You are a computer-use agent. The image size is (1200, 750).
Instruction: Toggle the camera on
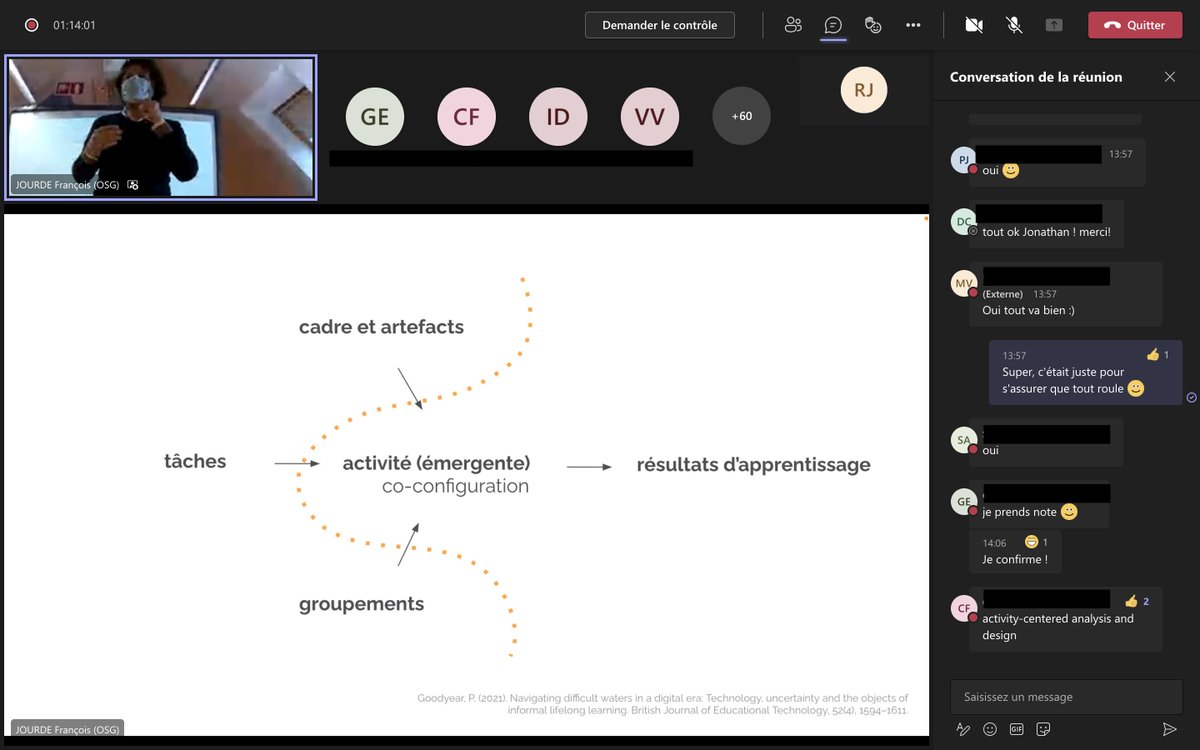coord(974,25)
